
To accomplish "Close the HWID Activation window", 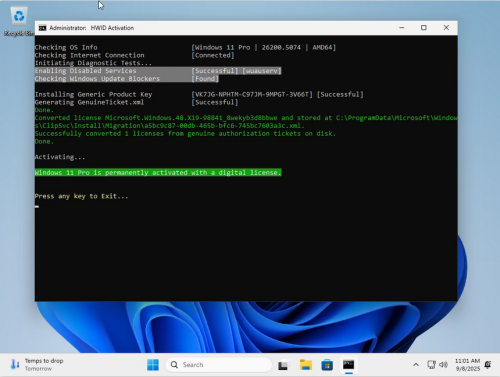I will point(446,28).
